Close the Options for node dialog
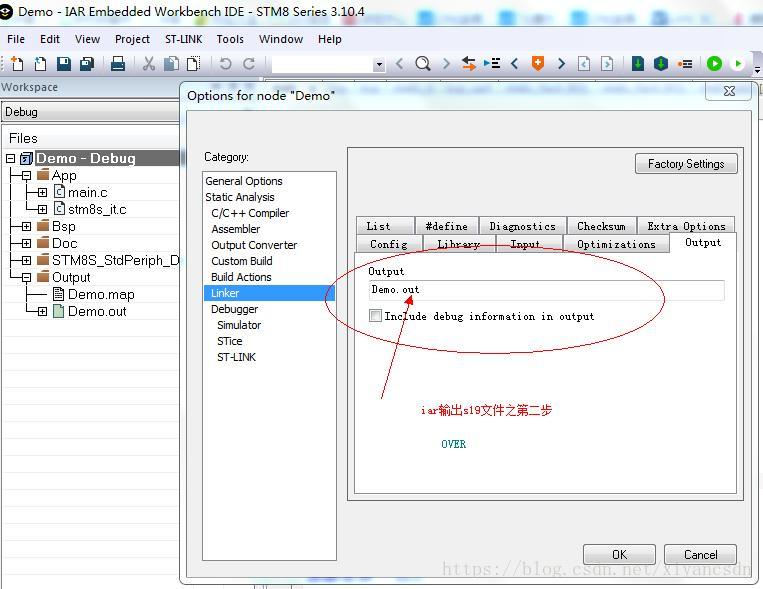This screenshot has height=589, width=763. coord(729,91)
